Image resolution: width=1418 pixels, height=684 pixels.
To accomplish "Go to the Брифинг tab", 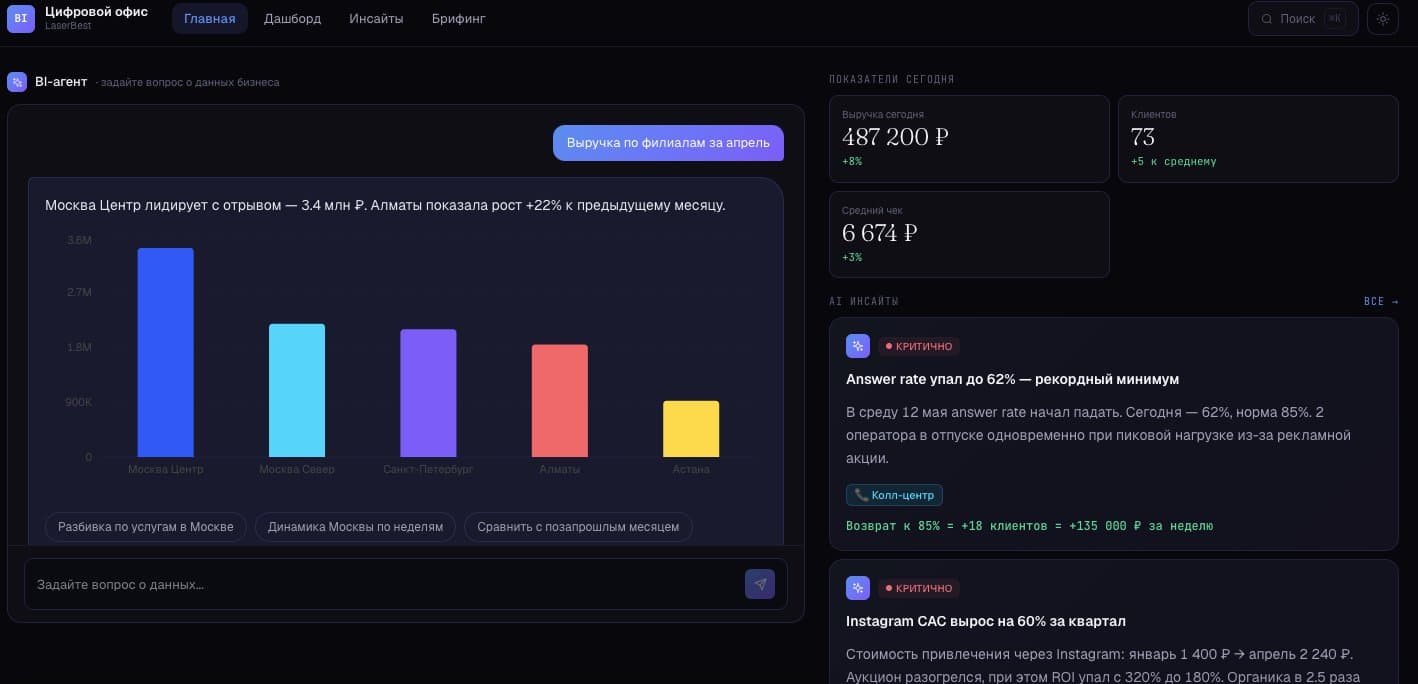I will 459,19.
